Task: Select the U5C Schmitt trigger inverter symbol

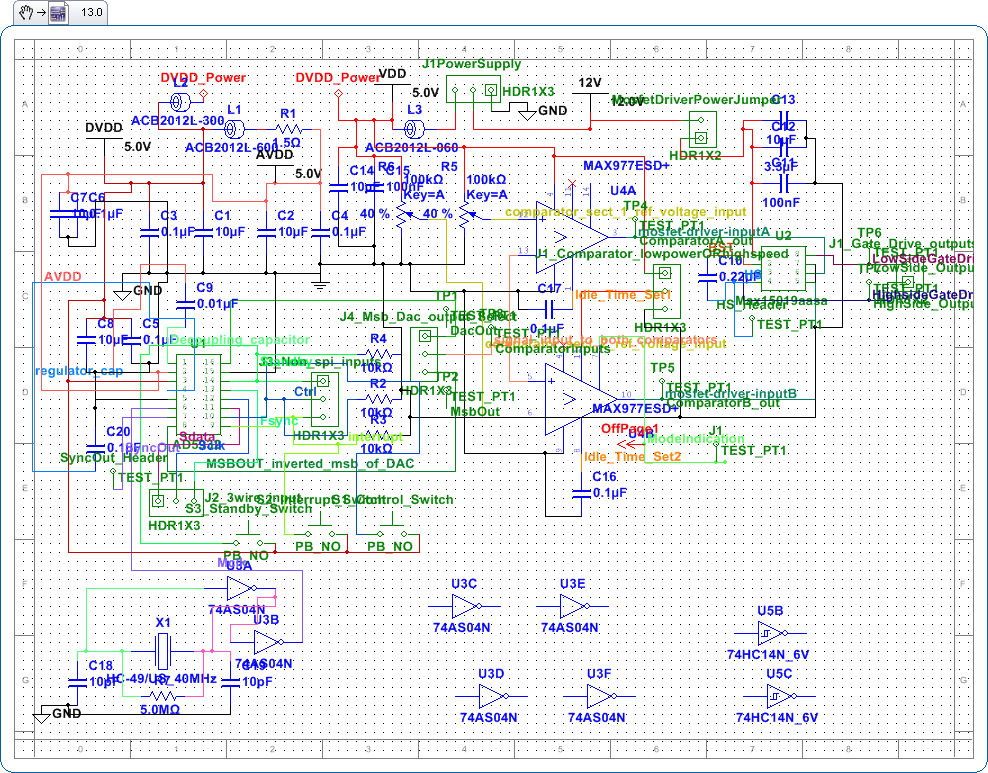Action: click(779, 696)
